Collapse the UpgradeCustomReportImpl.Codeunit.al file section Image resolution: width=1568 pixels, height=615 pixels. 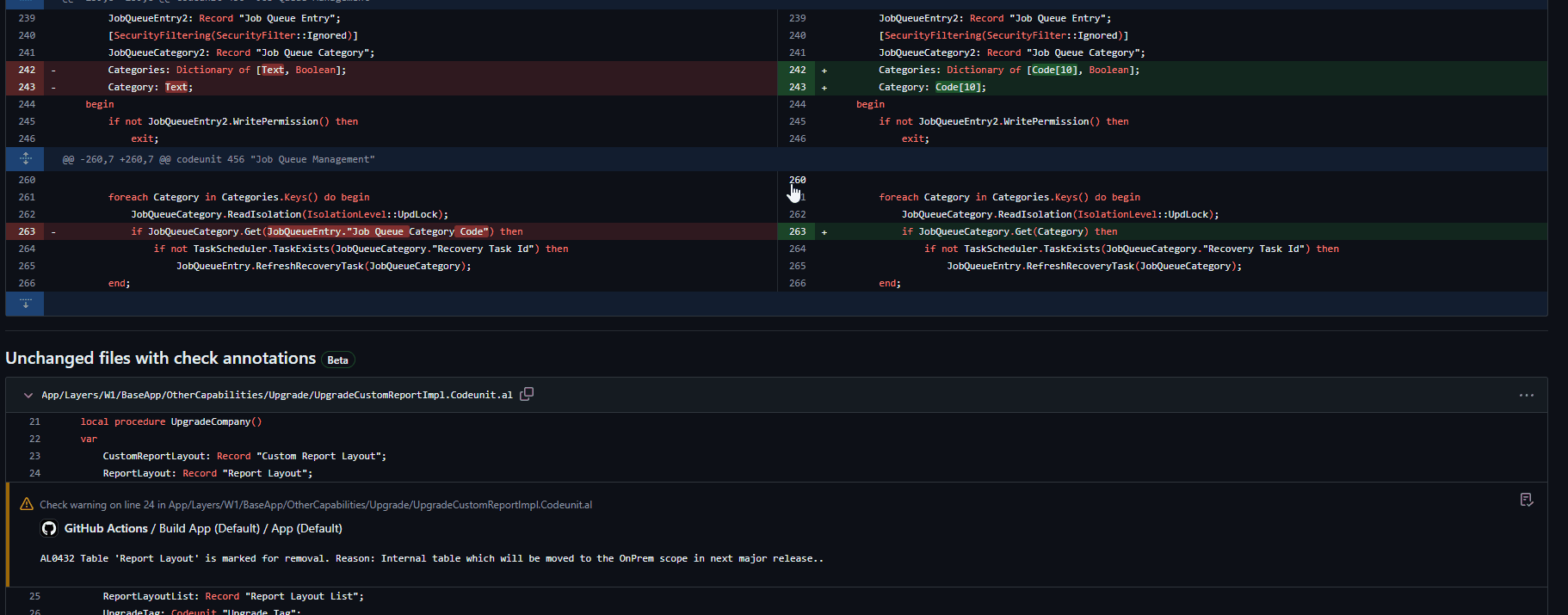pyautogui.click(x=28, y=396)
